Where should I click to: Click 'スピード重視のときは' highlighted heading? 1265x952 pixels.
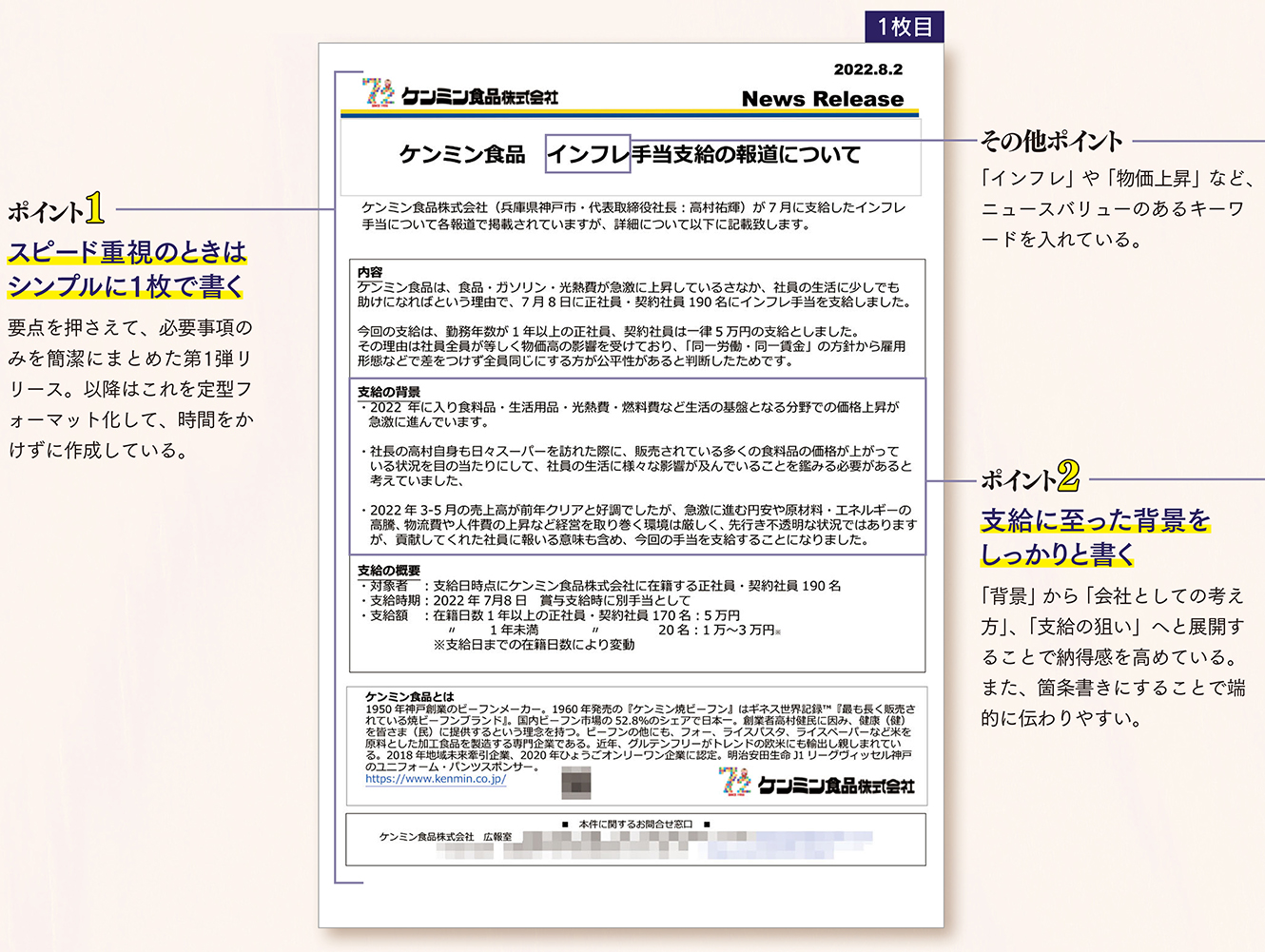pyautogui.click(x=127, y=252)
